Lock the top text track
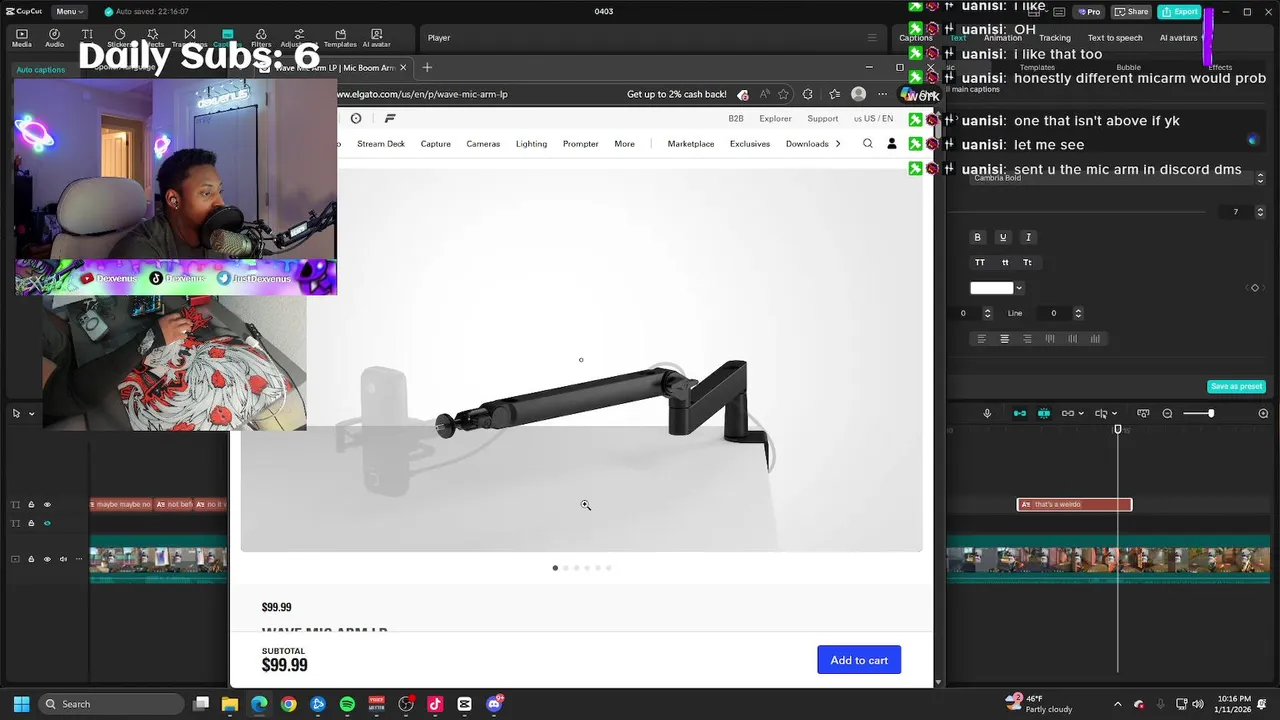1280x720 pixels. (x=31, y=504)
